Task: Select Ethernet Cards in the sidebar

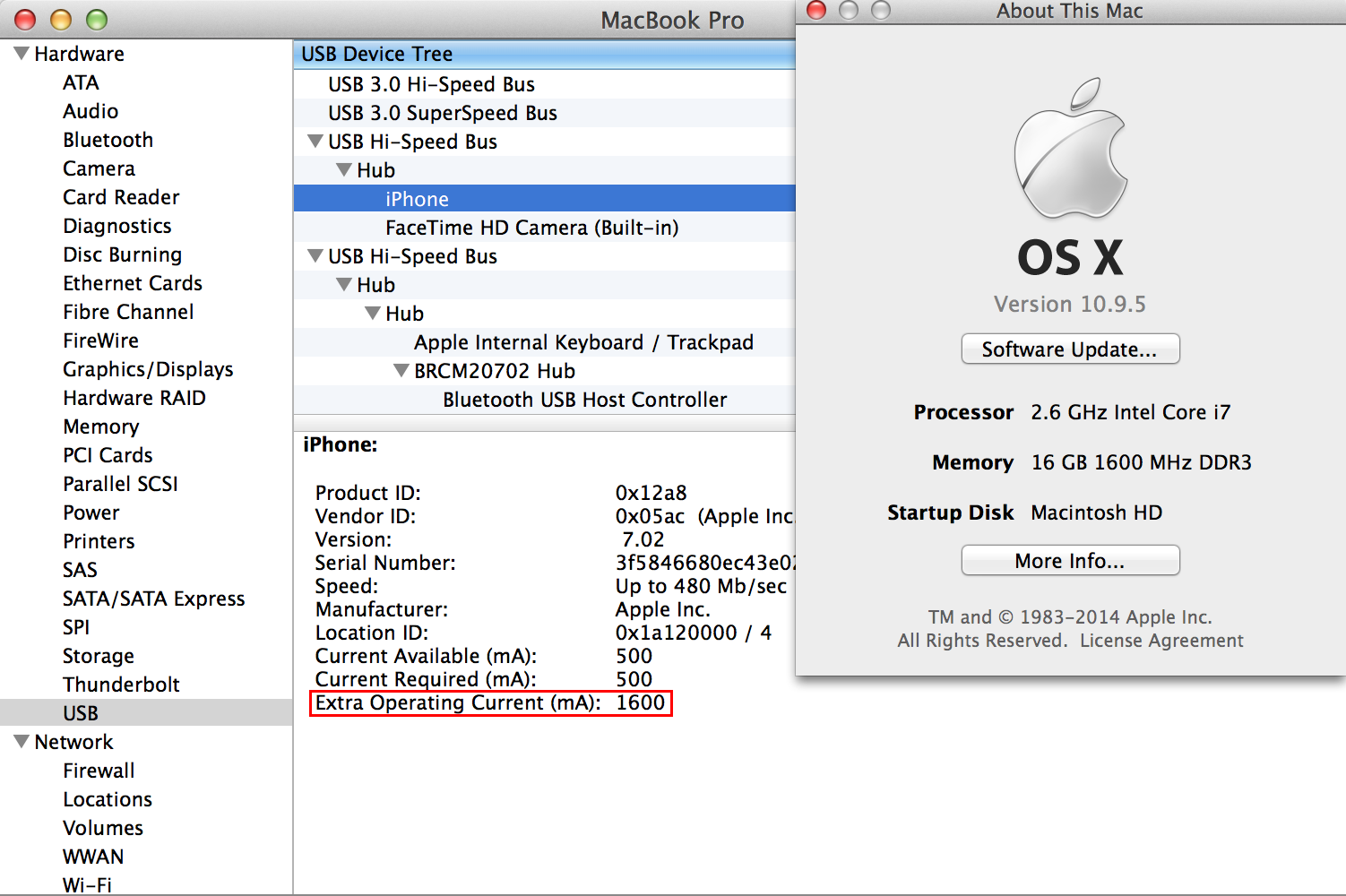Action: pyautogui.click(x=133, y=283)
